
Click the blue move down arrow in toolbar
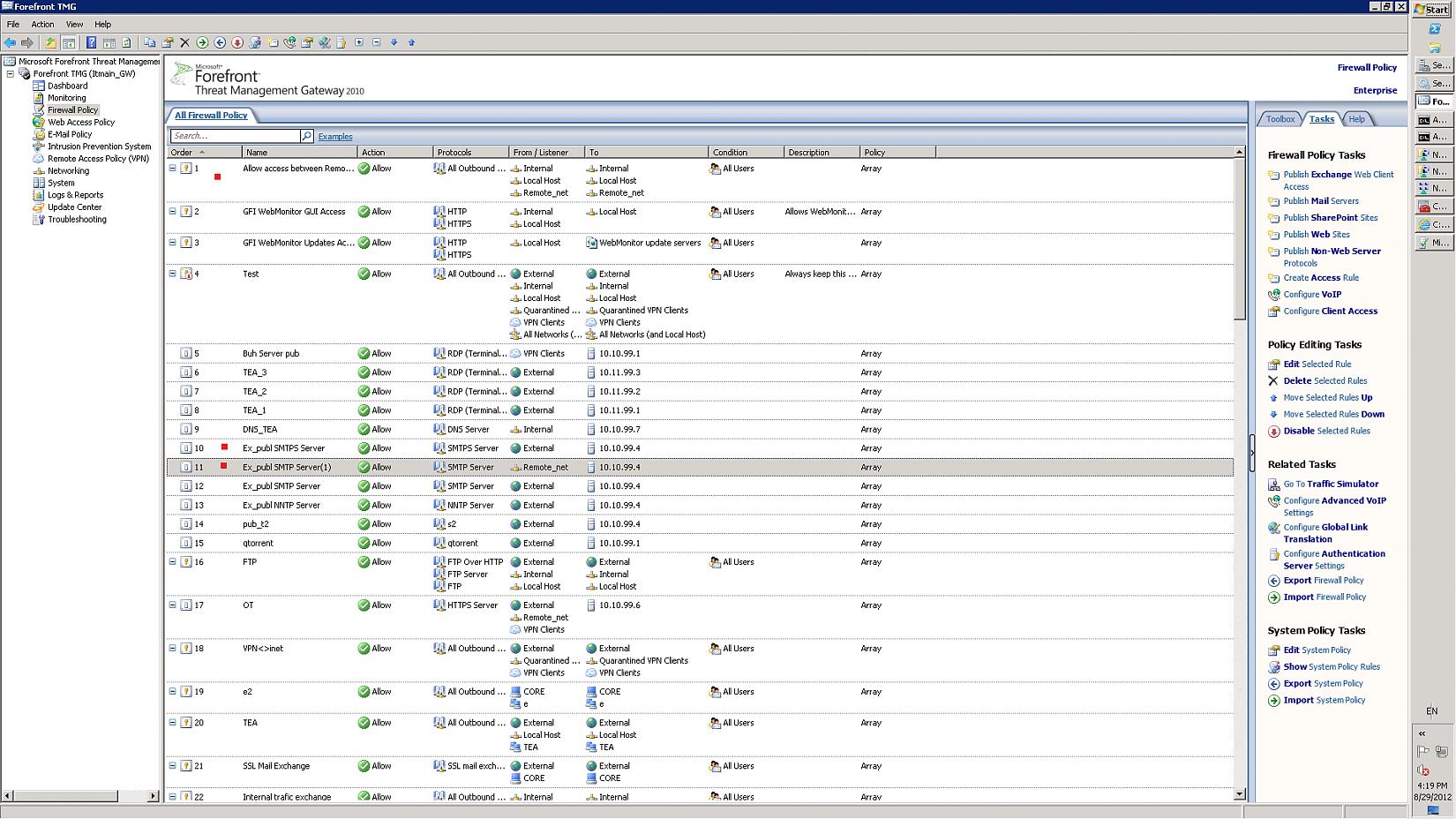tap(394, 42)
